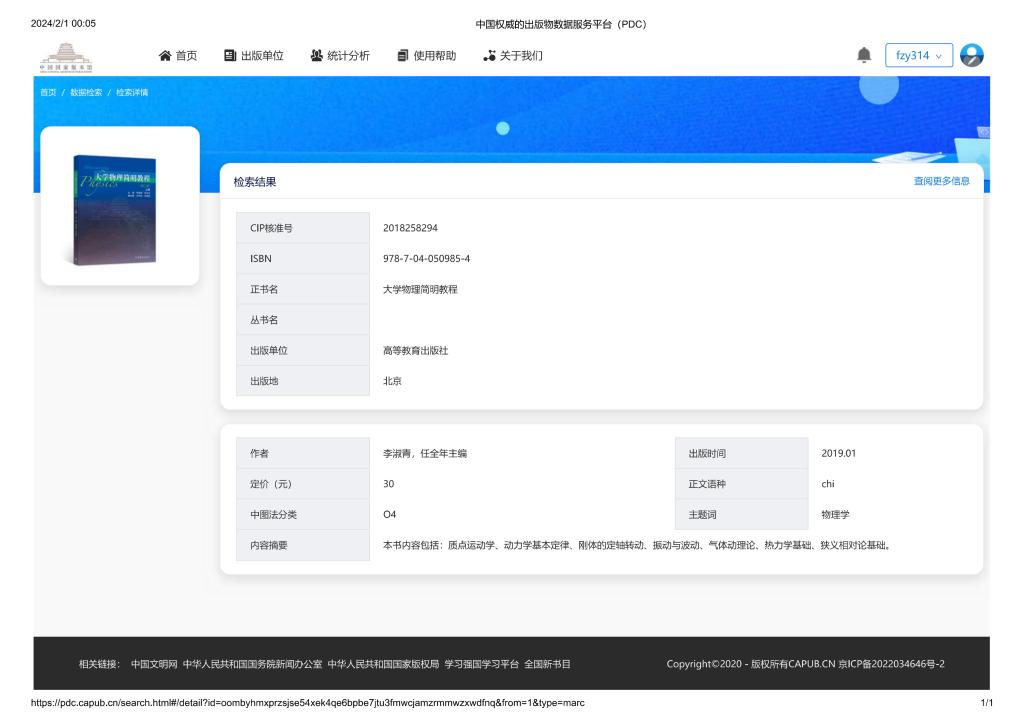Click classification value O4
Screen dimensions: 1024x724
[389, 514]
